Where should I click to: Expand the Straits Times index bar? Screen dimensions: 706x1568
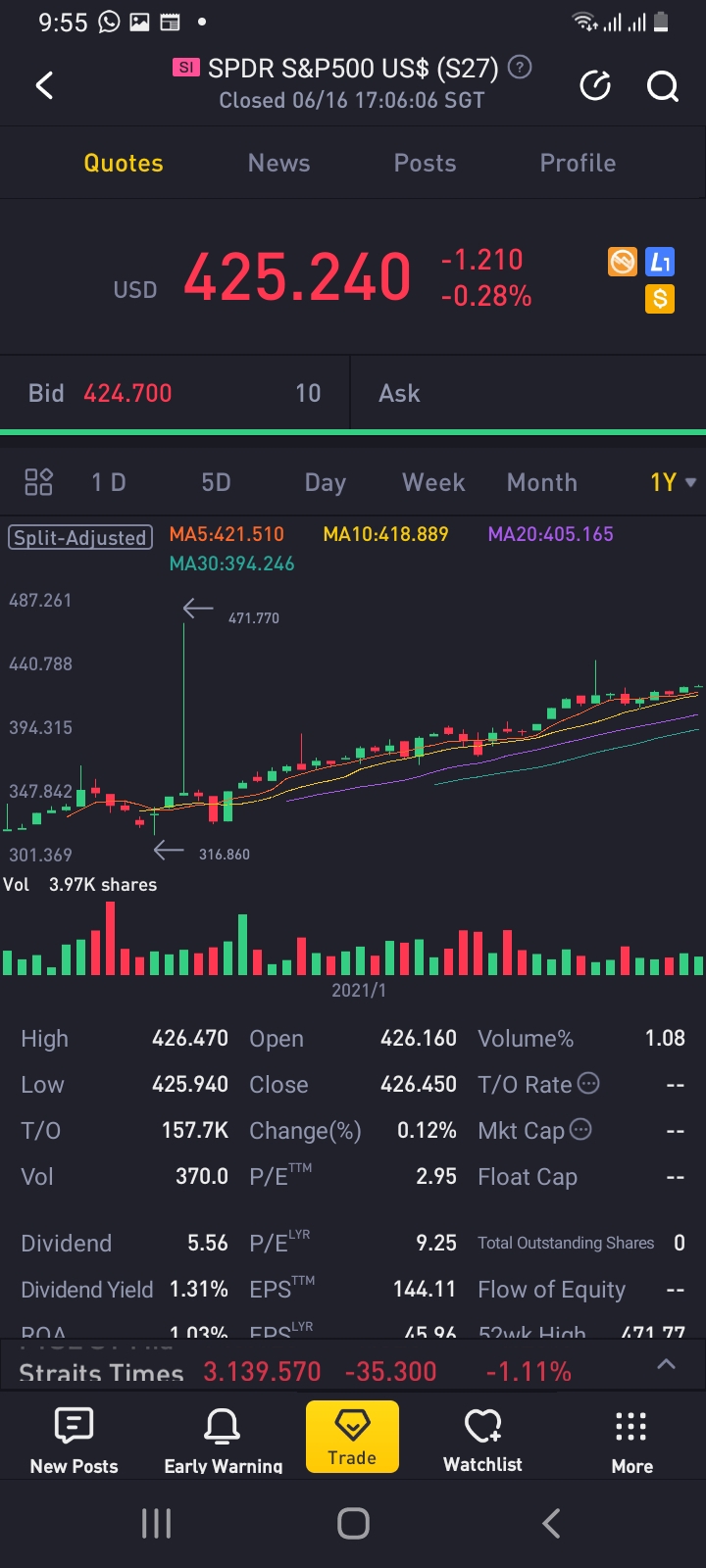tap(666, 1364)
